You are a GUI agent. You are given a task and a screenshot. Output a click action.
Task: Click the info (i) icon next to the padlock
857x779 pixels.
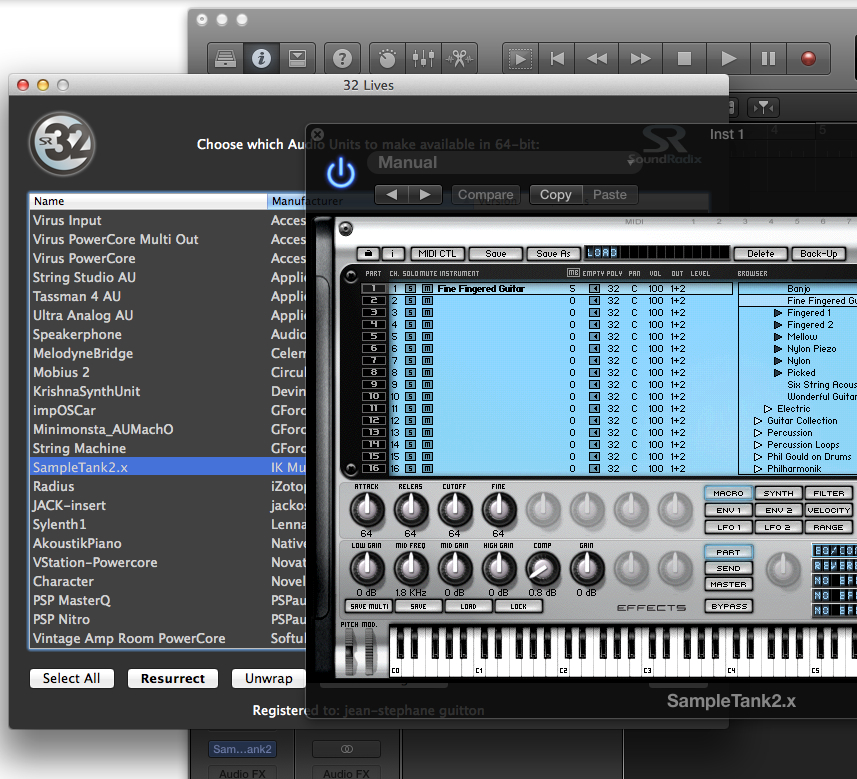(391, 253)
